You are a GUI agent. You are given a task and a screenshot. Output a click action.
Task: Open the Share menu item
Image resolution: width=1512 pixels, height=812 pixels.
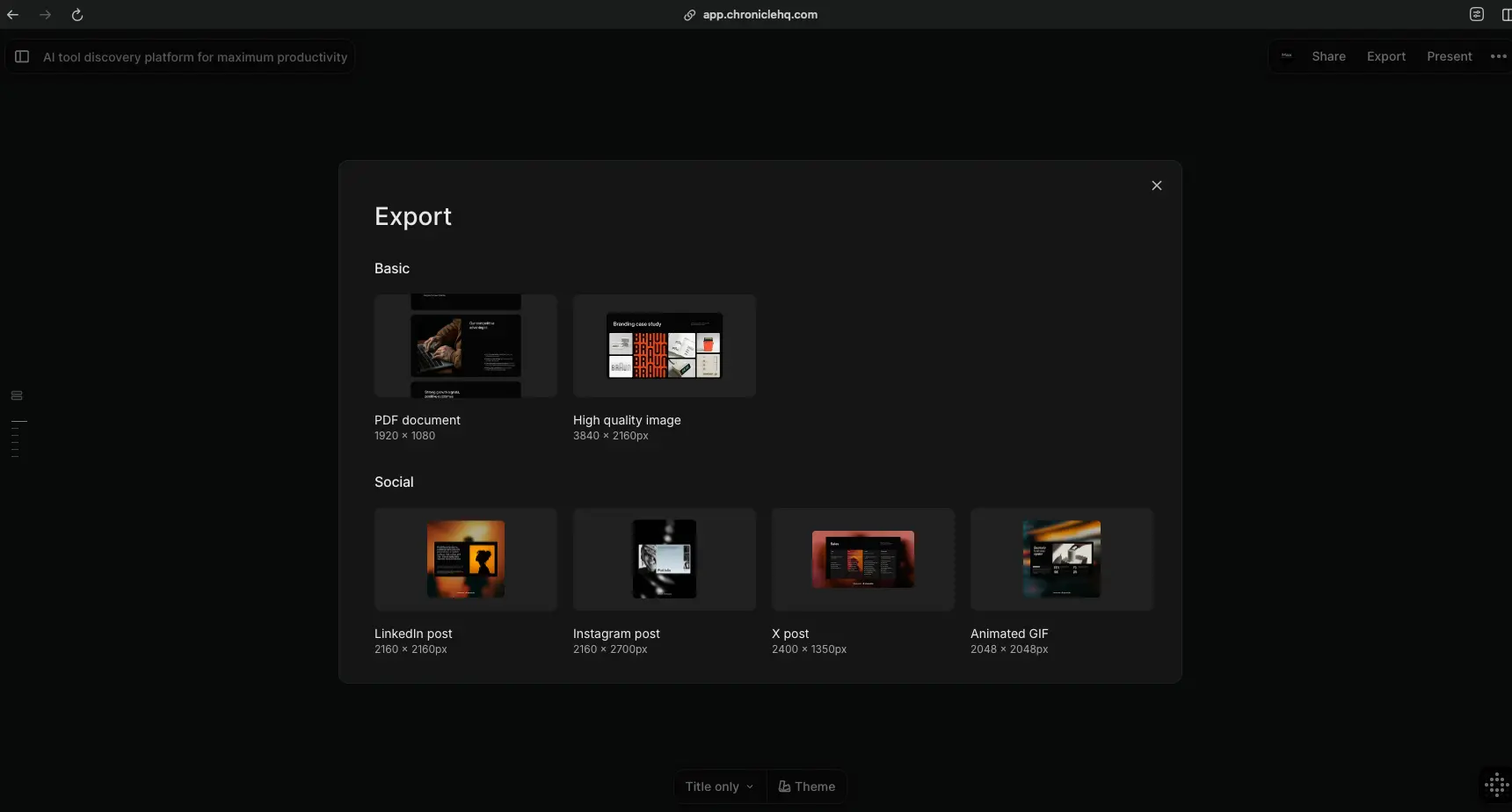[x=1328, y=55]
